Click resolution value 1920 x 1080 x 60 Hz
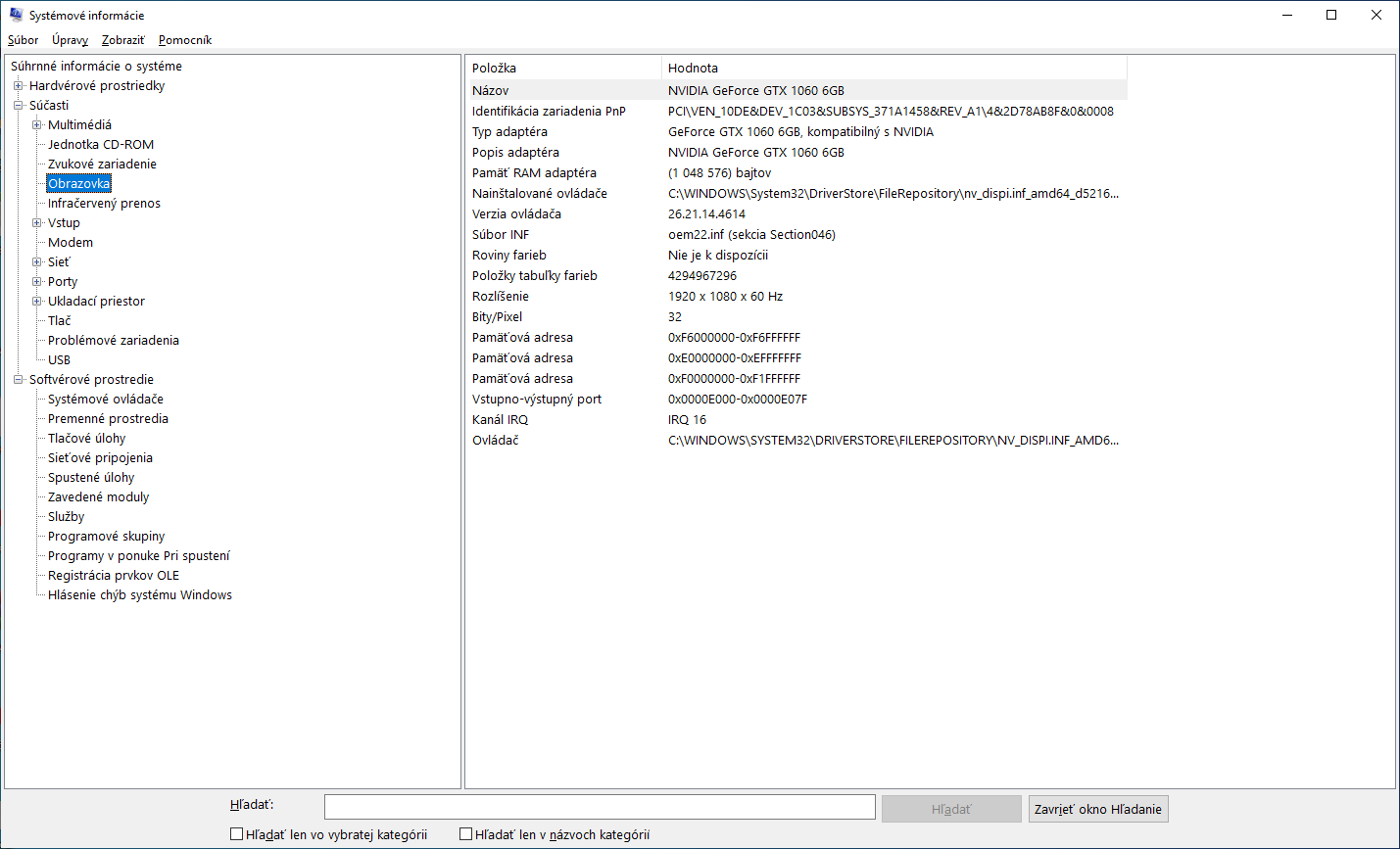This screenshot has width=1400, height=849. pyautogui.click(x=725, y=296)
